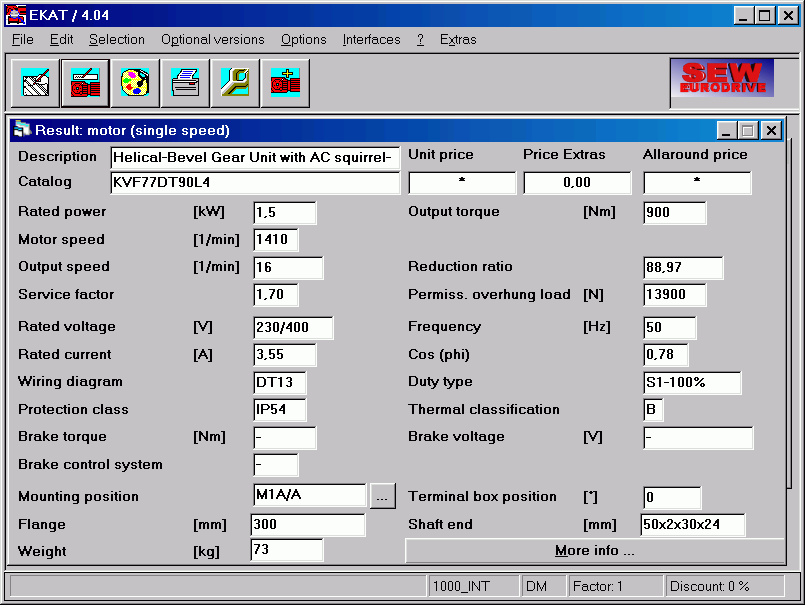The height and width of the screenshot is (605, 805).
Task: Click the Terminal box position value 0
Action: (x=672, y=497)
